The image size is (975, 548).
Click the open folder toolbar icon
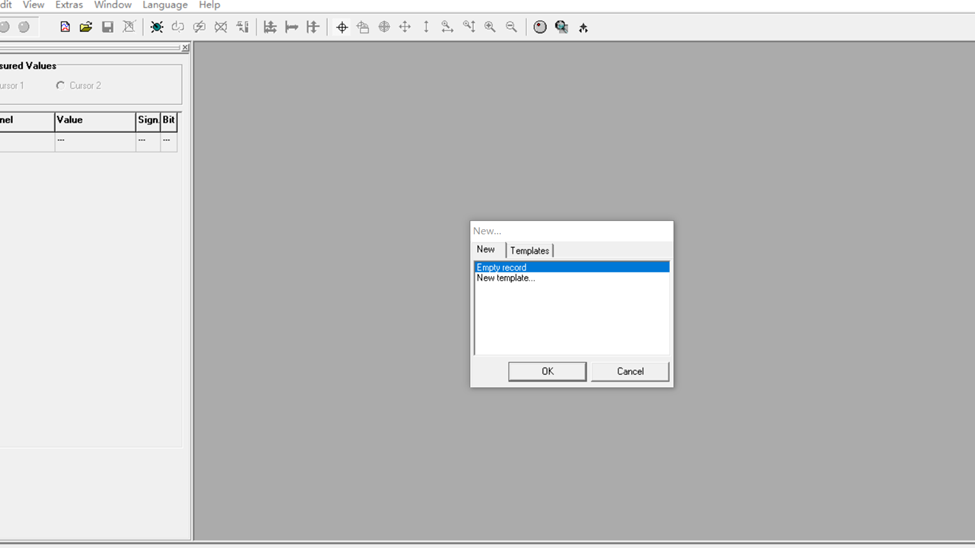pyautogui.click(x=86, y=27)
